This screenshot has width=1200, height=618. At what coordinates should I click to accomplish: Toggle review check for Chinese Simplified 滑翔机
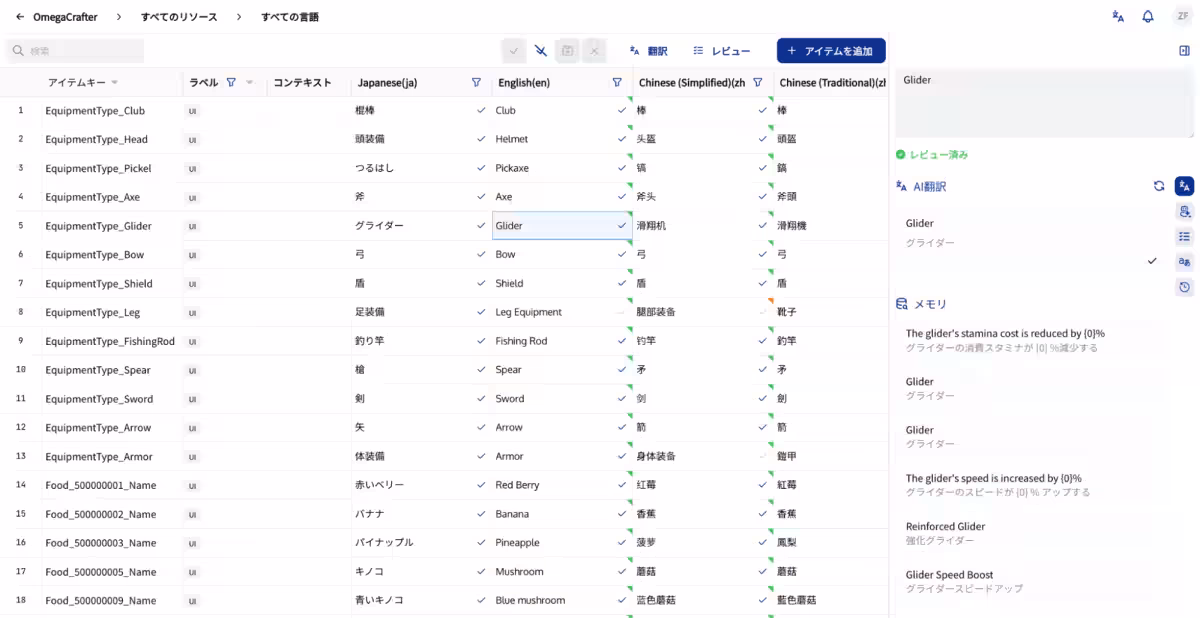[763, 226]
